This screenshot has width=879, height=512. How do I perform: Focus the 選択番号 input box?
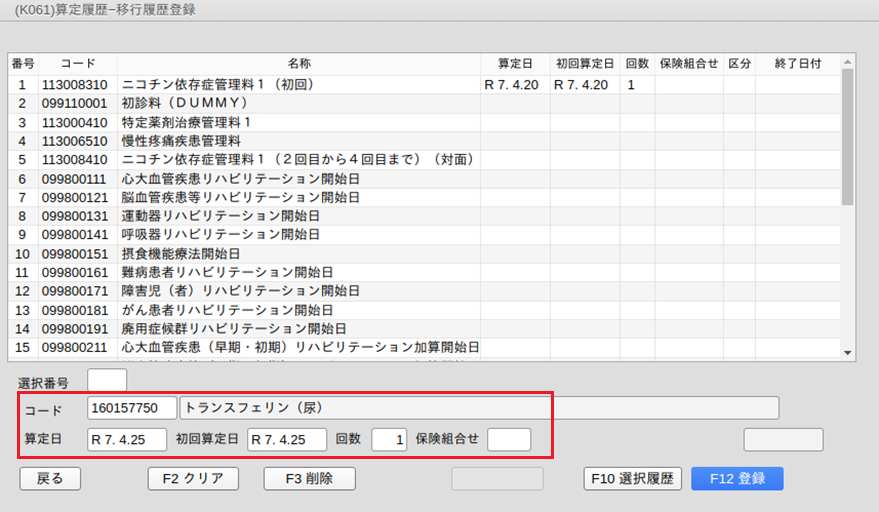[107, 381]
